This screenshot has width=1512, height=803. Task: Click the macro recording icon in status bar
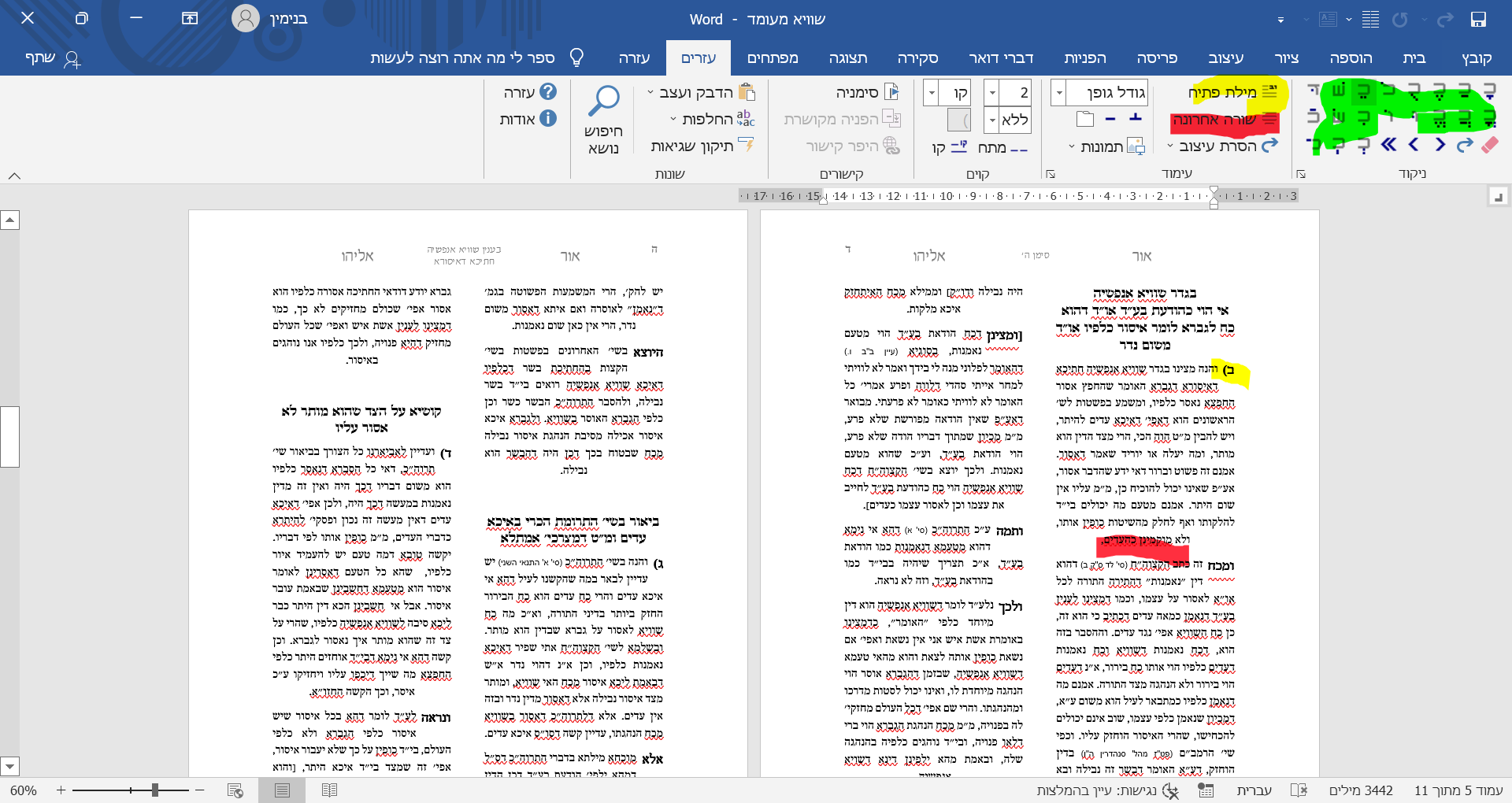pos(1206,790)
